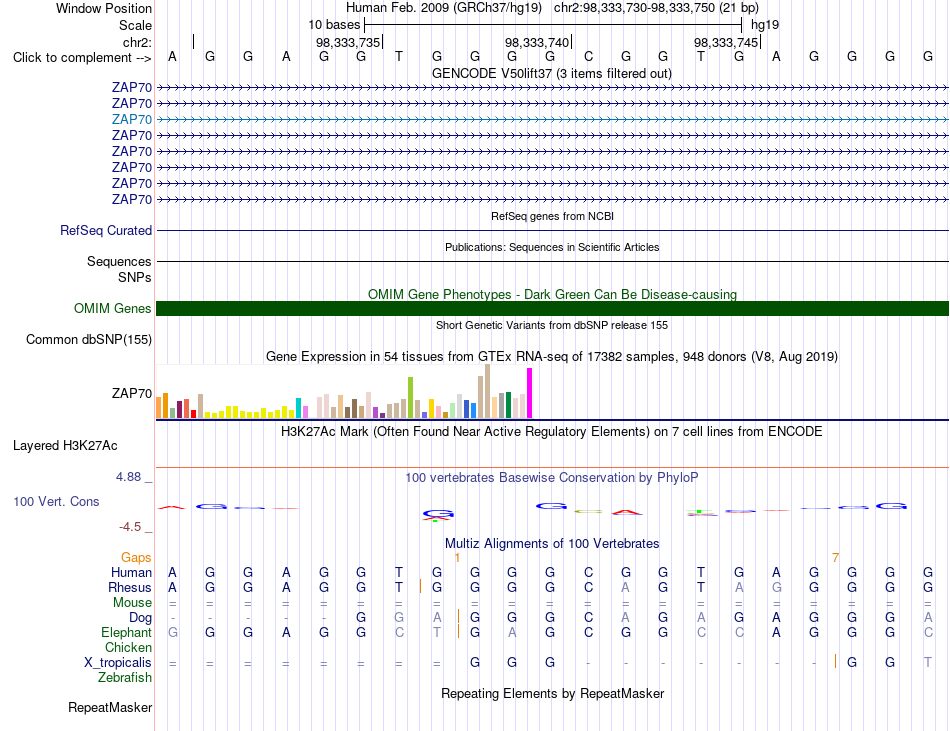This screenshot has width=950, height=731.
Task: Click the 100 Vert. Cons track label
Action: coord(56,501)
